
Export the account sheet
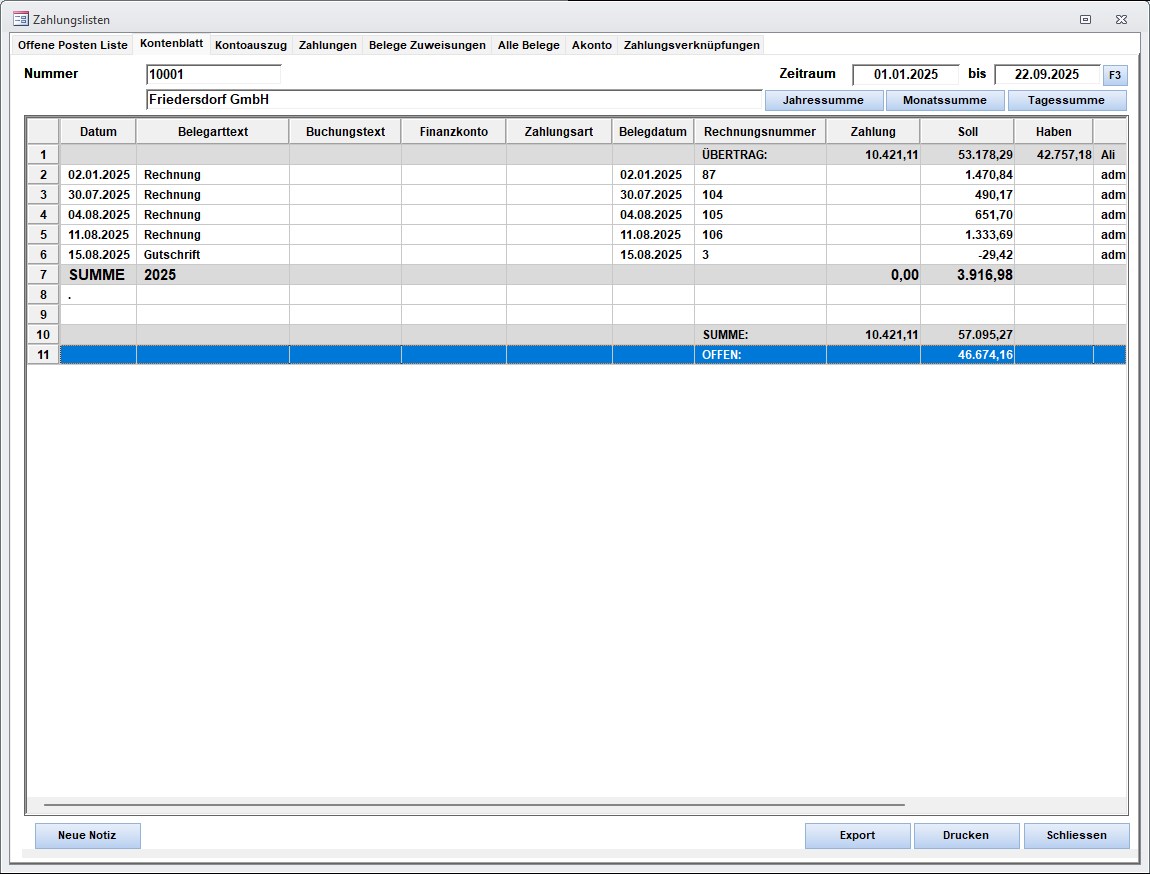click(857, 835)
